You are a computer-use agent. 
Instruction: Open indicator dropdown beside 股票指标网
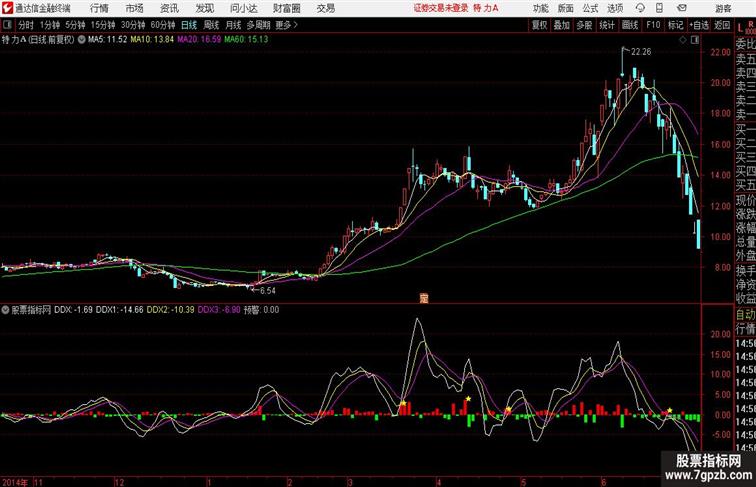tap(6, 310)
